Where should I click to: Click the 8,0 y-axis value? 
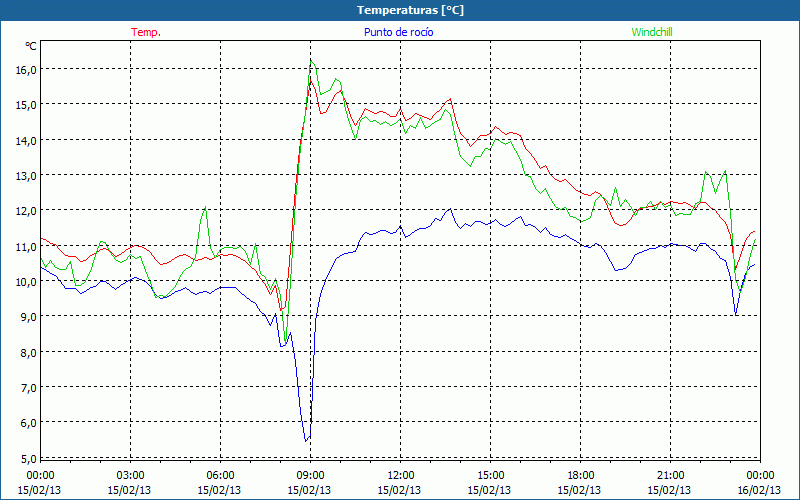click(x=28, y=353)
